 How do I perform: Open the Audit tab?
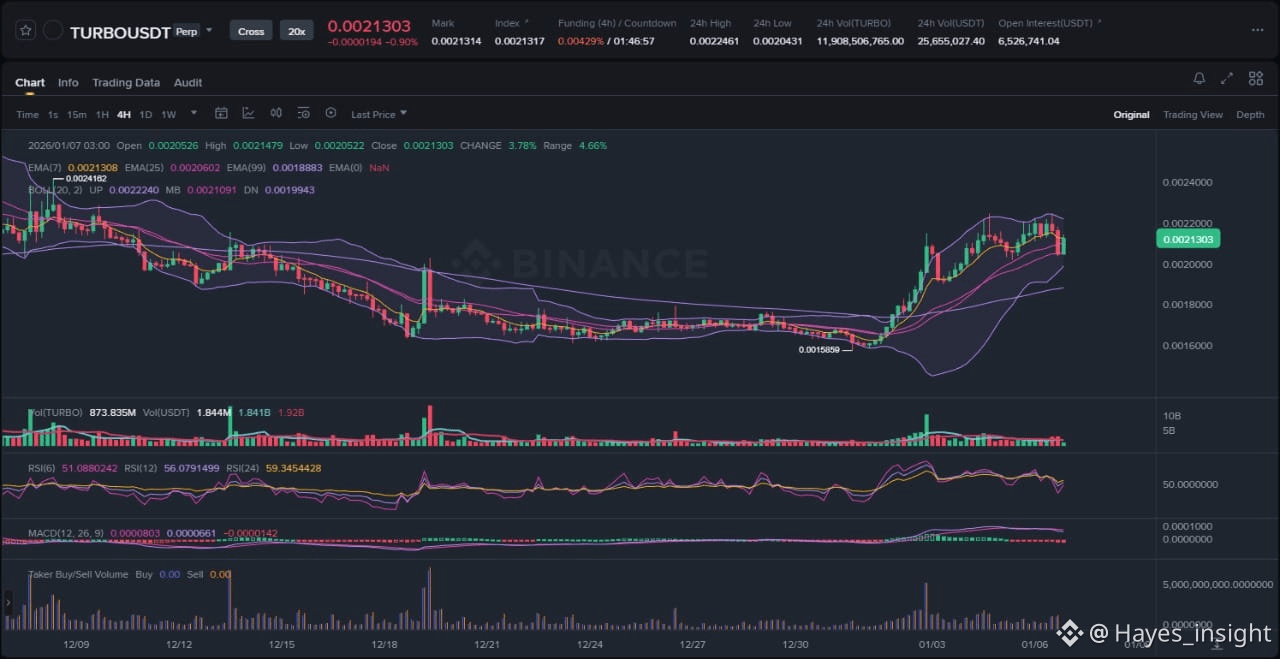(x=188, y=83)
